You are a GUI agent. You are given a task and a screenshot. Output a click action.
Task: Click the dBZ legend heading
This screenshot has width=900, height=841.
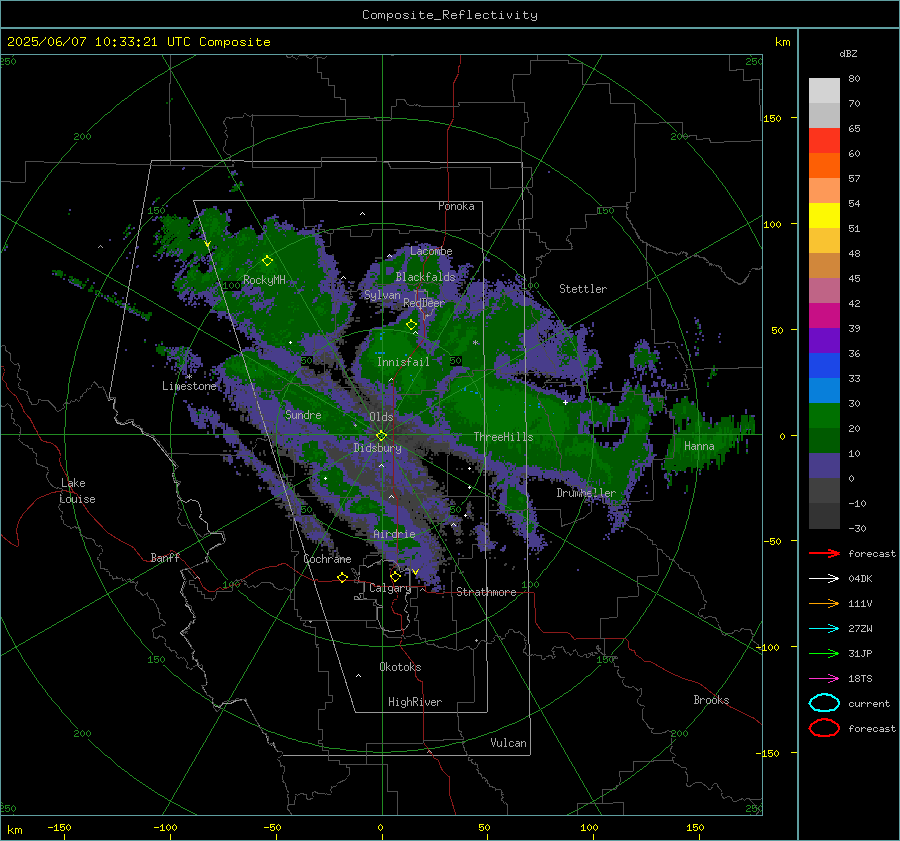[x=848, y=54]
